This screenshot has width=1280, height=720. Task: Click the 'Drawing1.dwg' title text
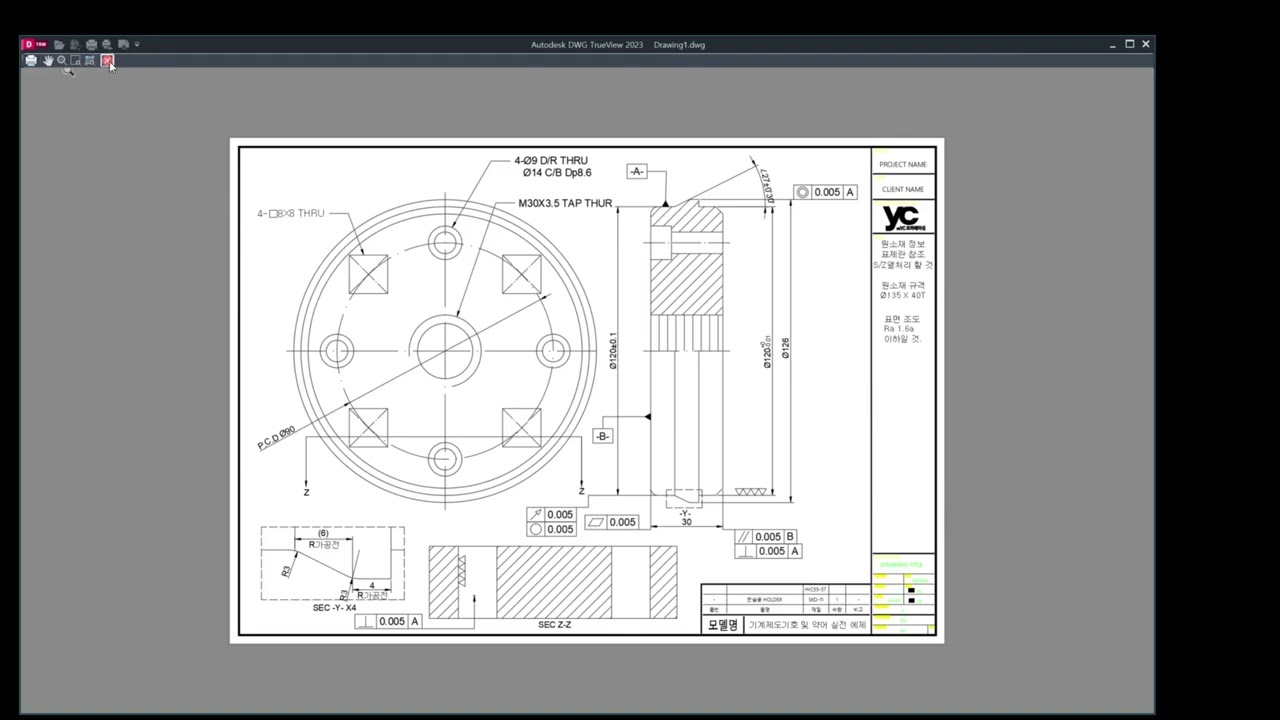[679, 44]
